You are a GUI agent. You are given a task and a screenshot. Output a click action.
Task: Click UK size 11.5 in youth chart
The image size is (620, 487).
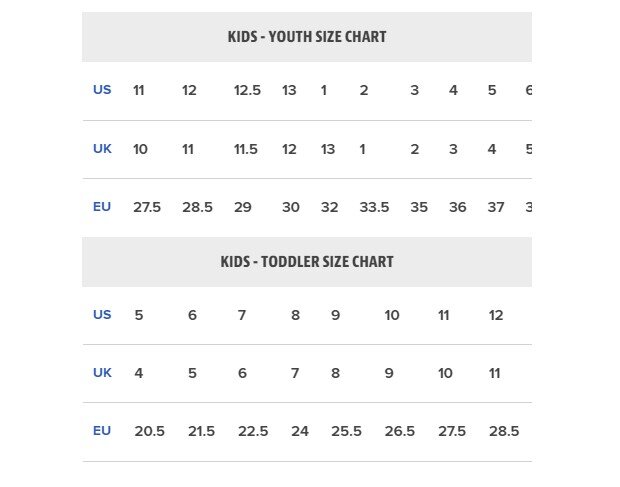pos(246,149)
